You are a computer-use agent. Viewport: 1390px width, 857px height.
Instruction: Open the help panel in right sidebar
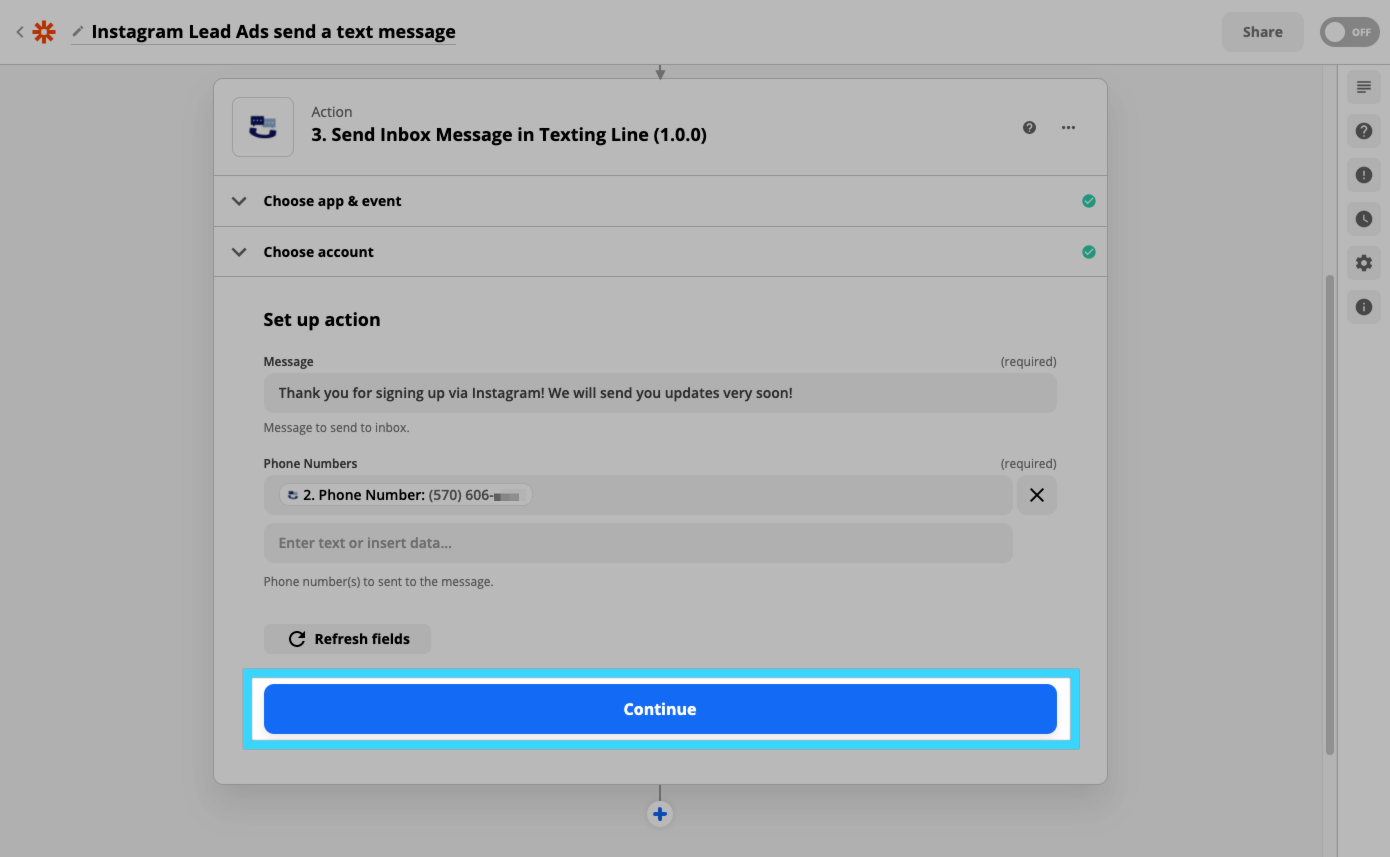point(1364,131)
